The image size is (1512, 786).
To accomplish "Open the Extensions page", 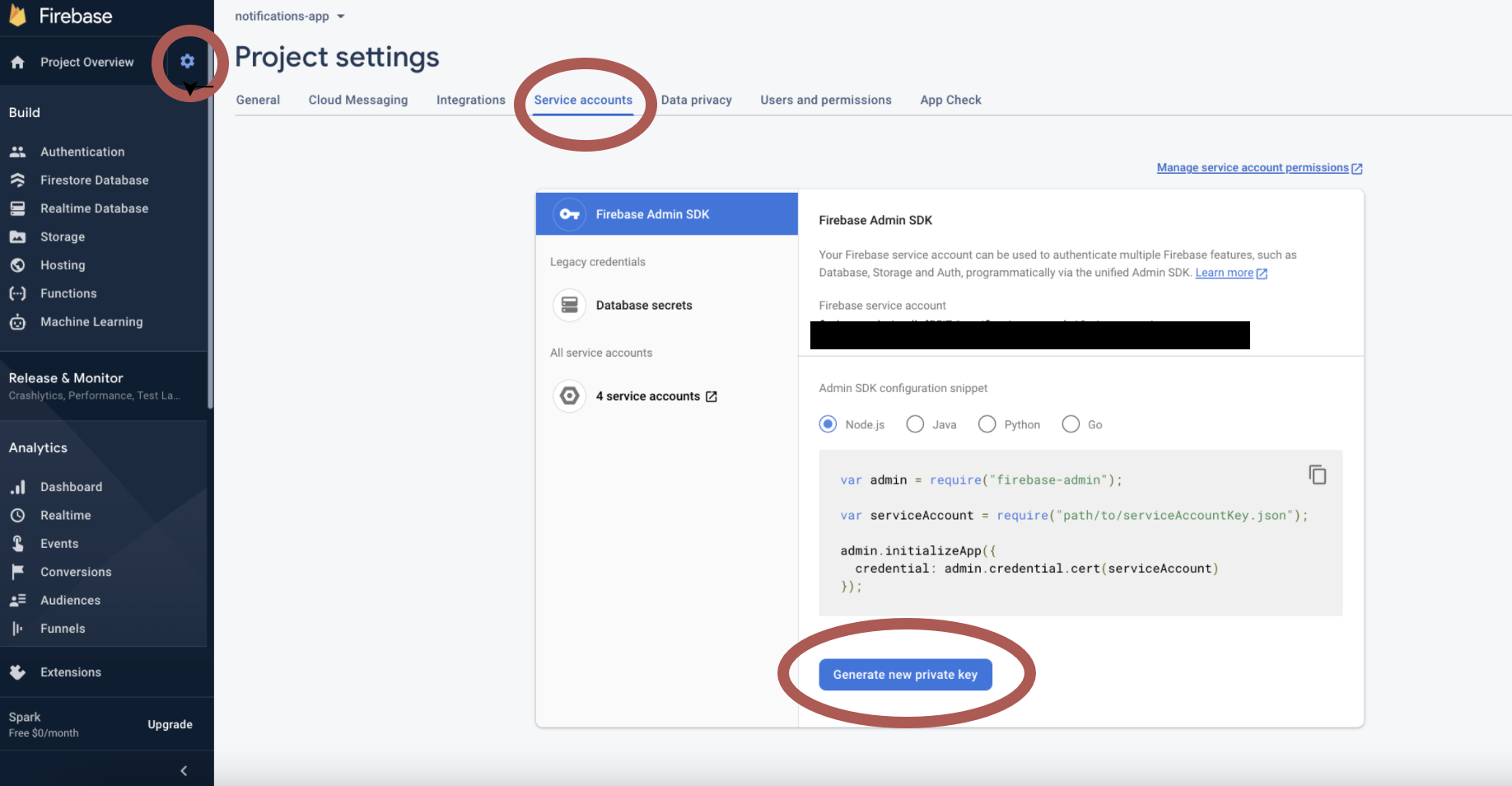I will (70, 672).
